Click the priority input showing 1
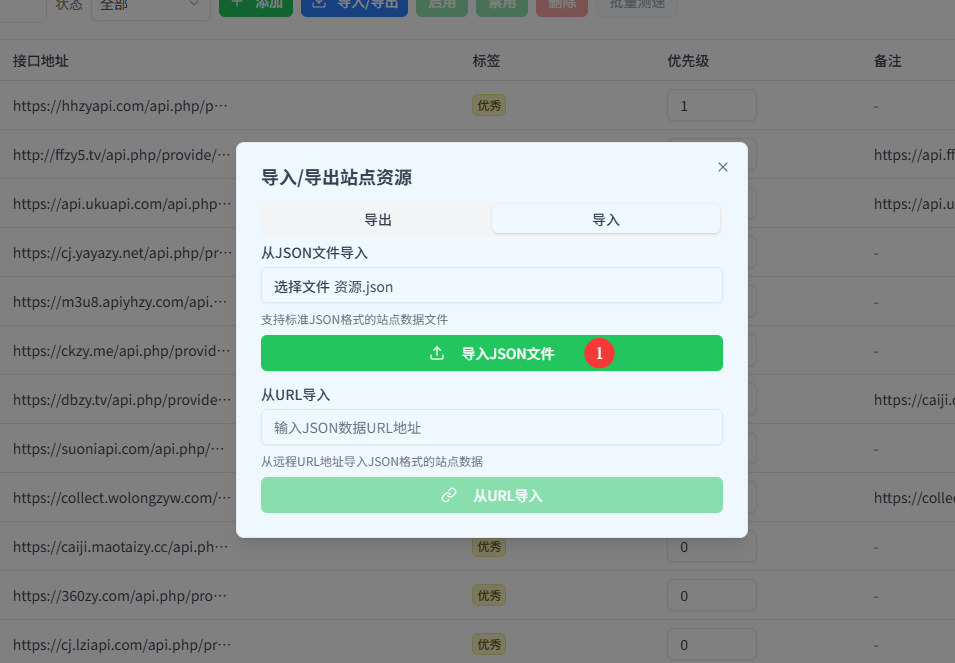The height and width of the screenshot is (663, 955). coord(711,105)
